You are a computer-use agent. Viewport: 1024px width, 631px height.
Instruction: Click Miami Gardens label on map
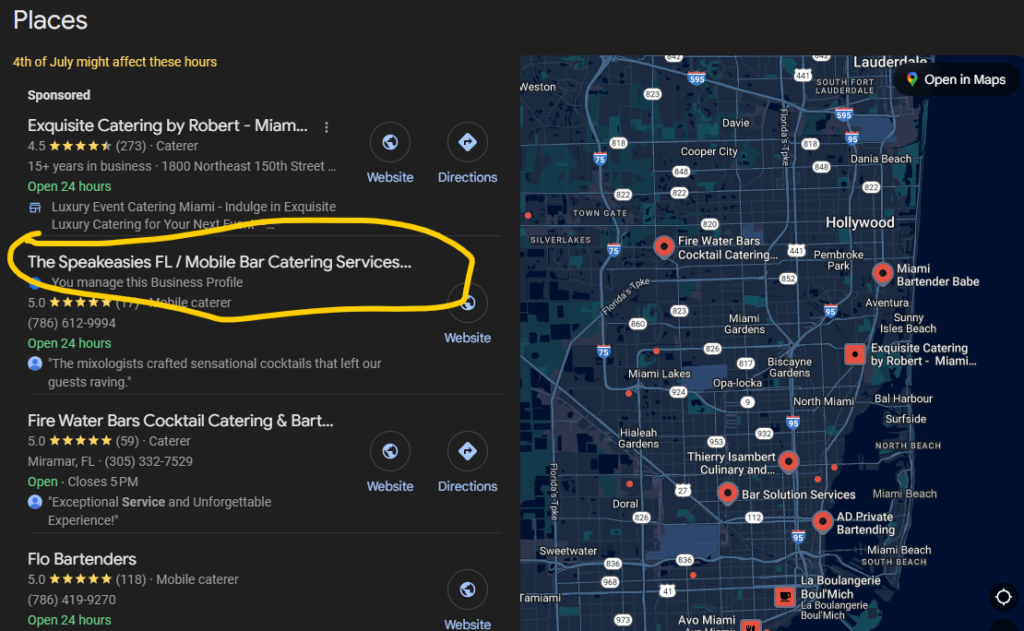(744, 324)
